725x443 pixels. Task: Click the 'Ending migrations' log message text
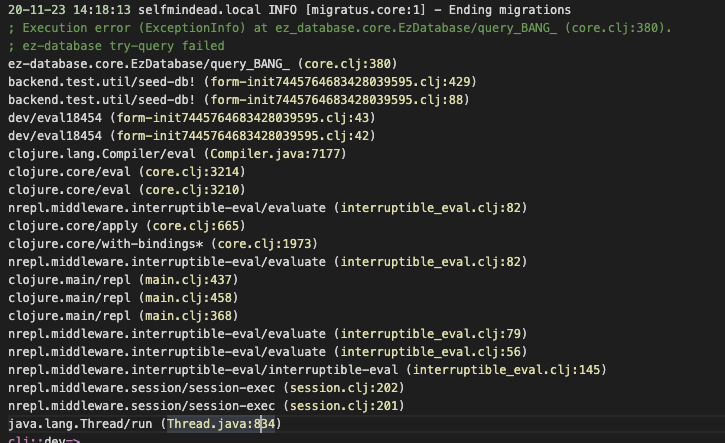pyautogui.click(x=510, y=10)
